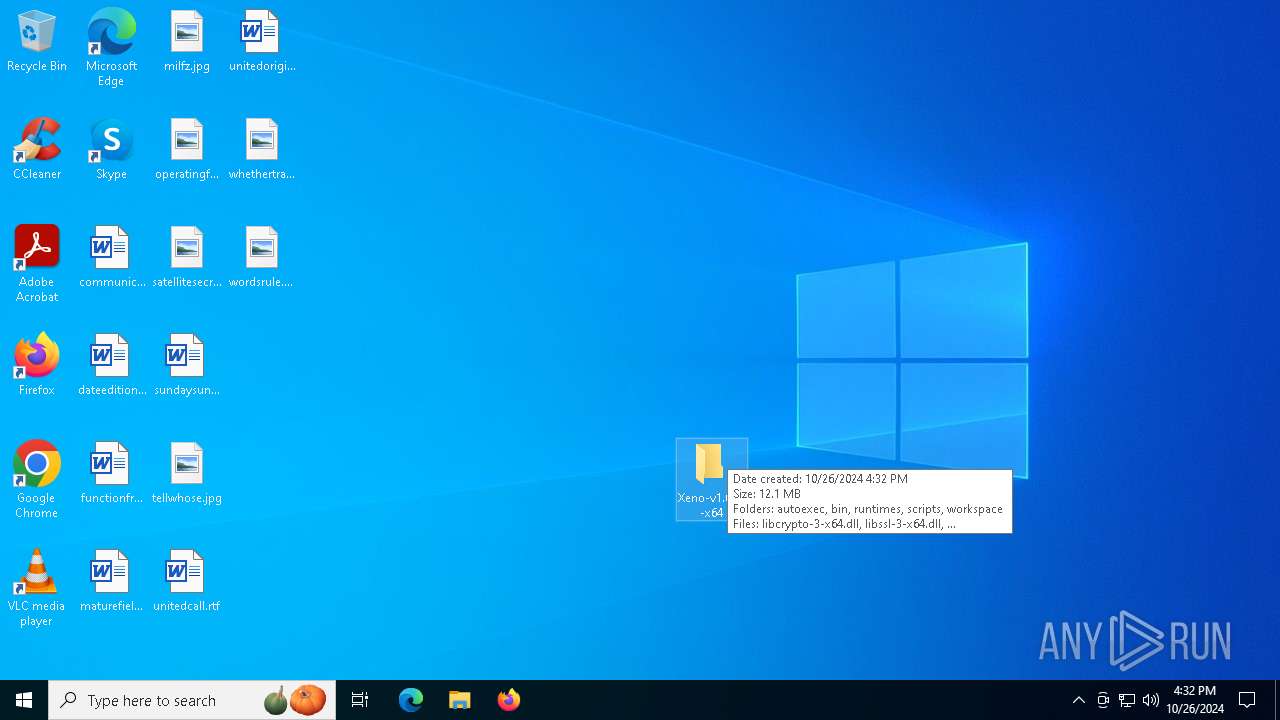This screenshot has width=1280, height=720.
Task: Click the Meet Now tray icon
Action: click(1103, 700)
